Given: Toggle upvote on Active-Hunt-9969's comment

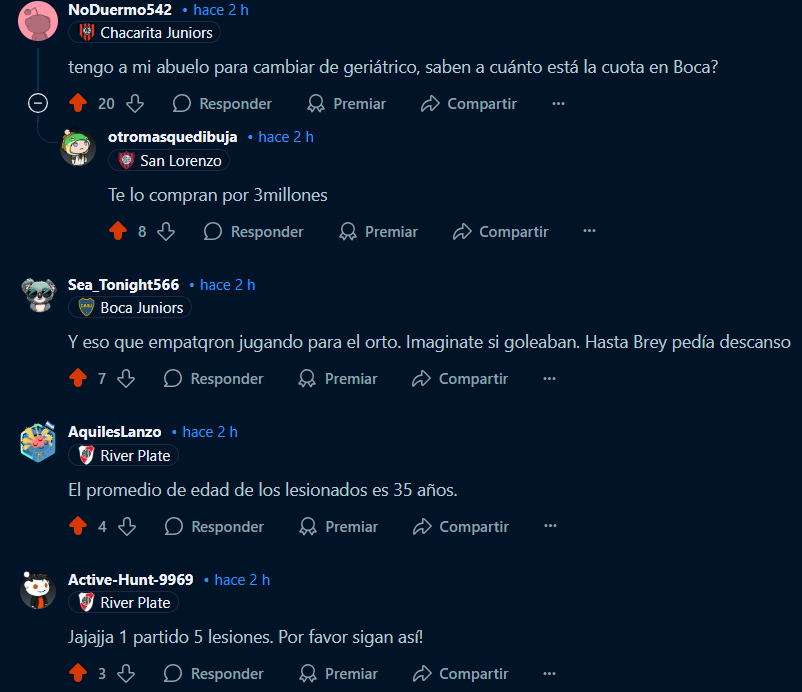Looking at the screenshot, I should coord(78,673).
